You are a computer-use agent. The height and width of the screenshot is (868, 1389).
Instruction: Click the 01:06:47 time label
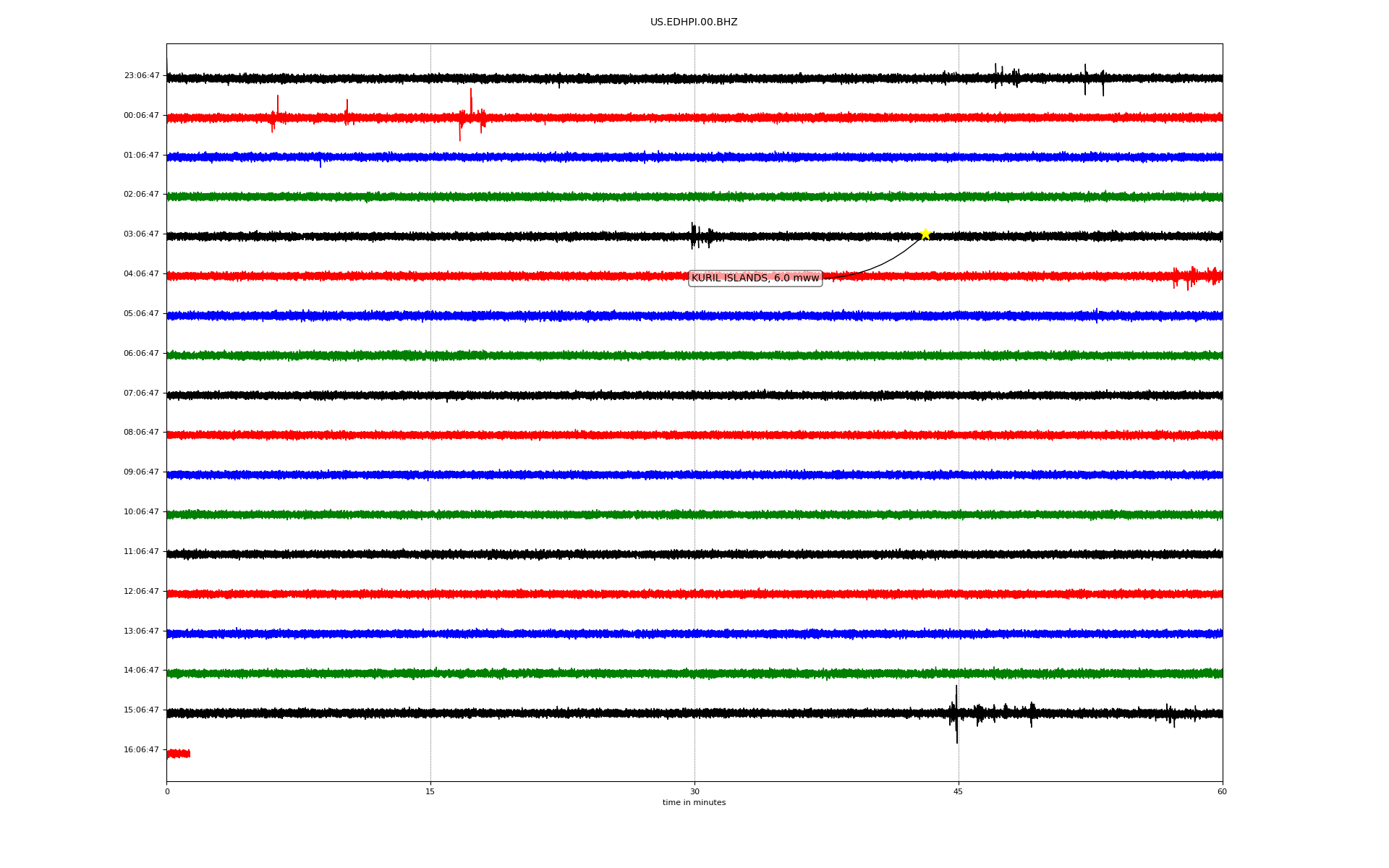(x=142, y=155)
